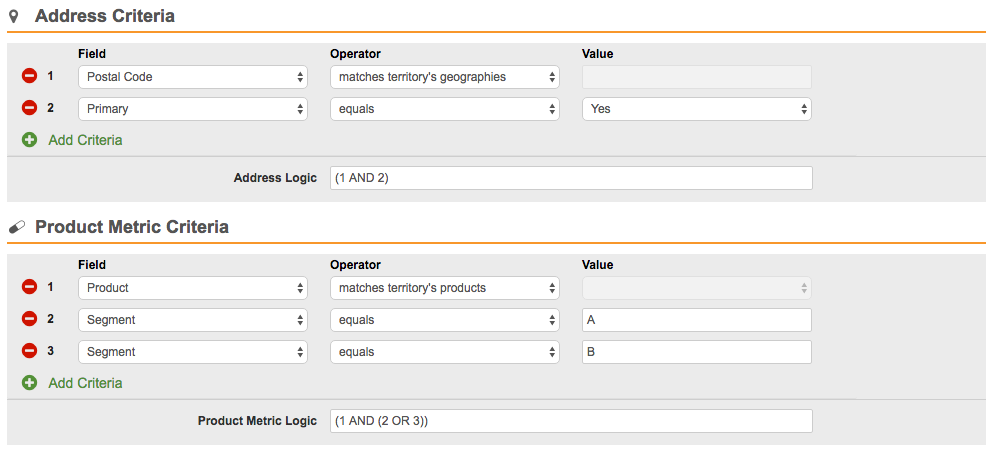Click green plus icon under Product Metric Criteria
Viewport: 986px width, 459px height.
point(29,383)
